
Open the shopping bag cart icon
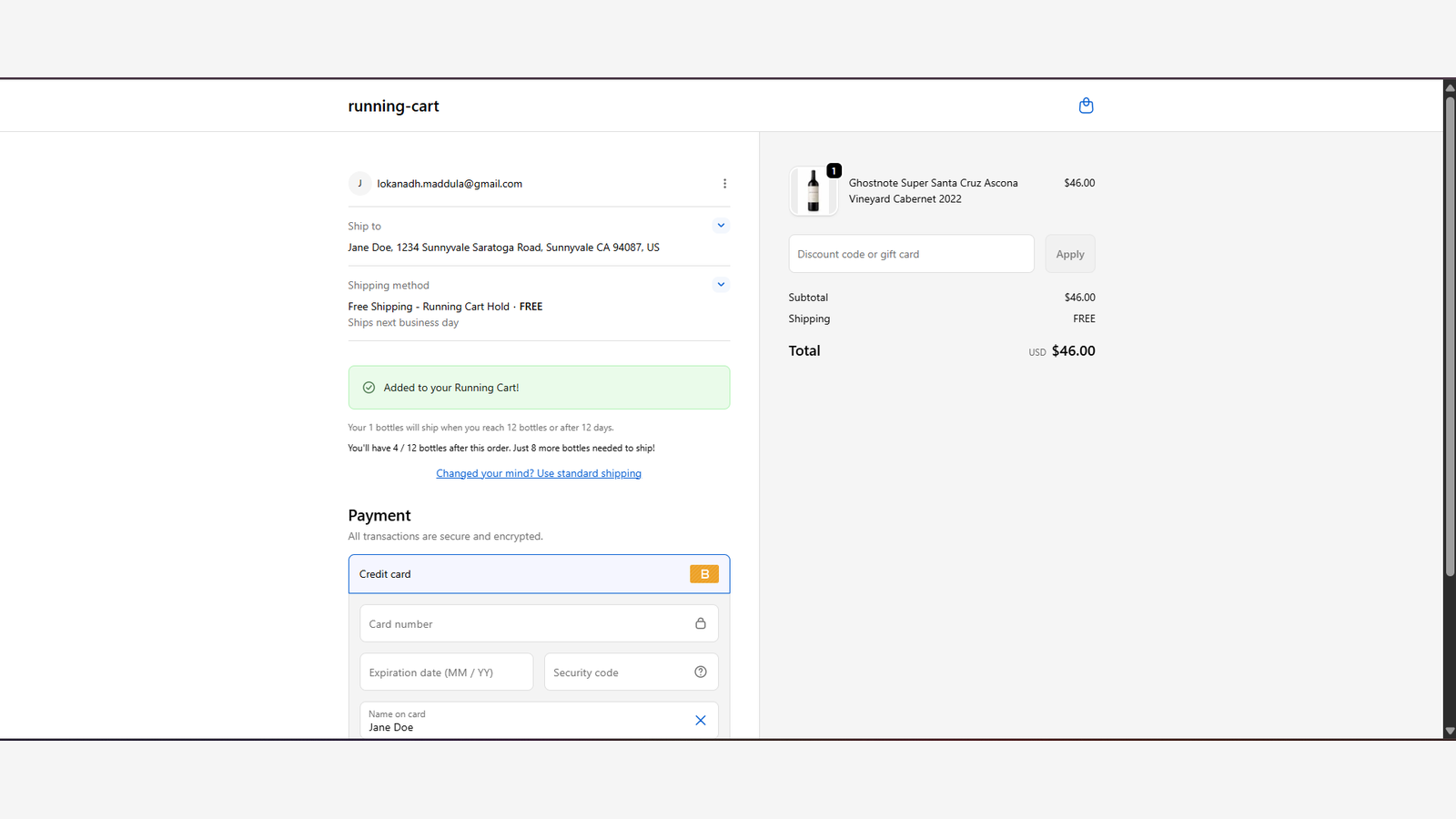pos(1086,106)
